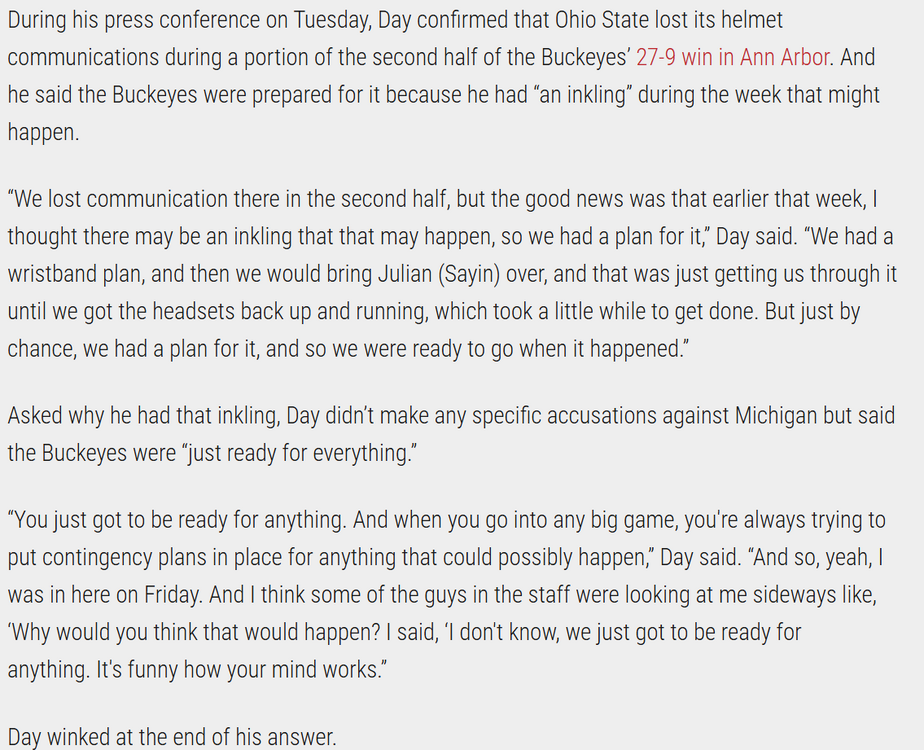Click the sentence 'Day winked at the end'

pos(172,738)
